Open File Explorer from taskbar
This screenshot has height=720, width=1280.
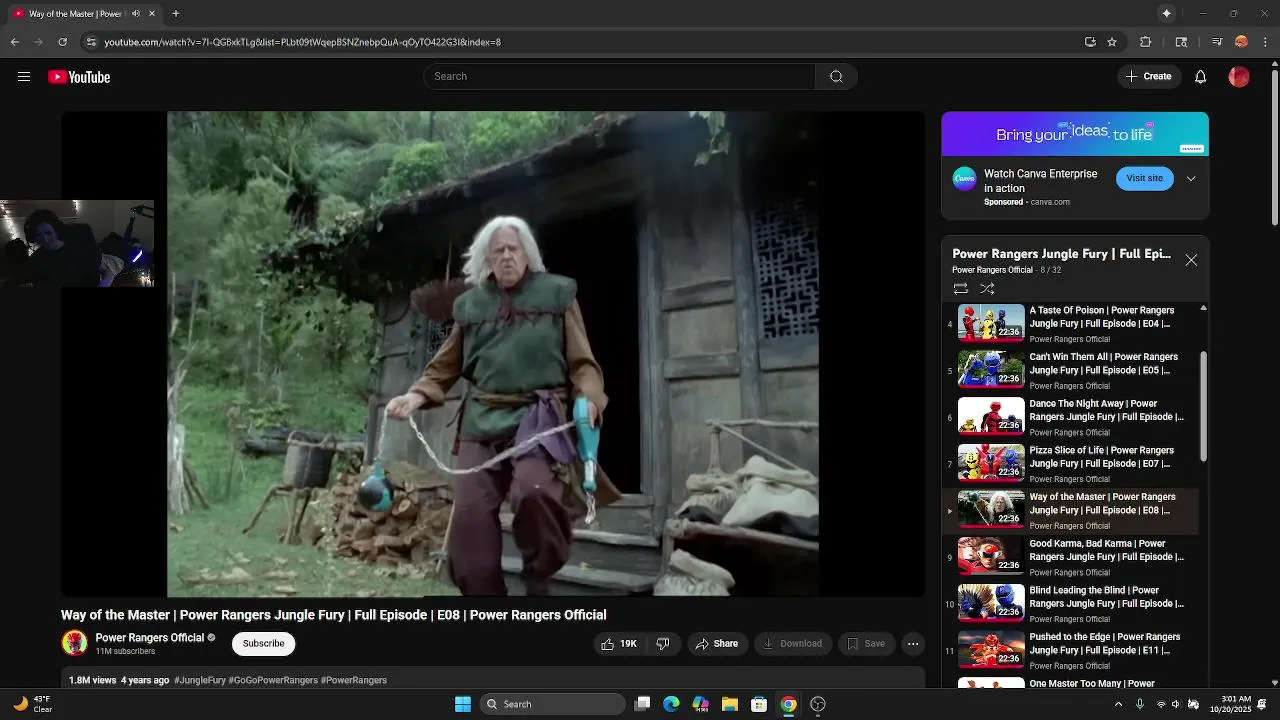[730, 704]
